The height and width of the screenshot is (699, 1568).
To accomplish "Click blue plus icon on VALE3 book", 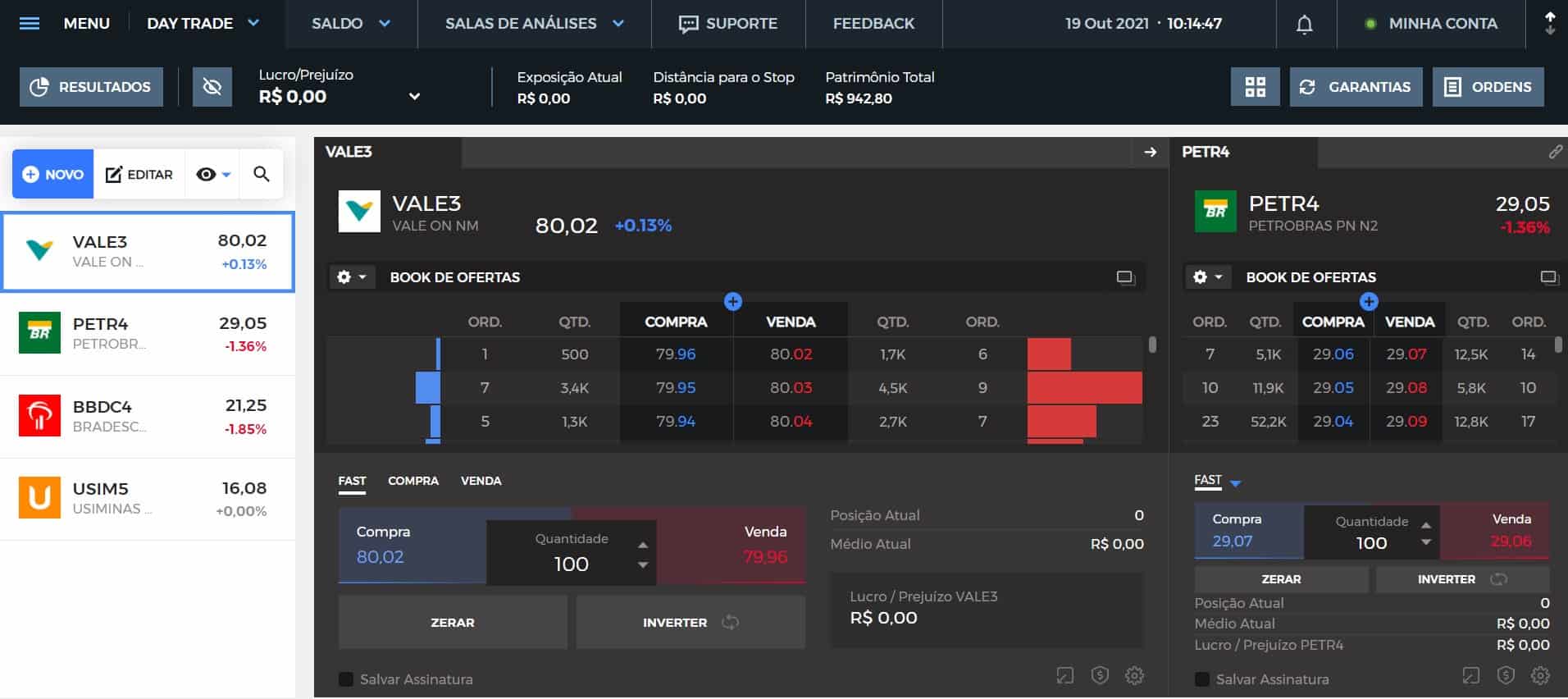I will (733, 302).
